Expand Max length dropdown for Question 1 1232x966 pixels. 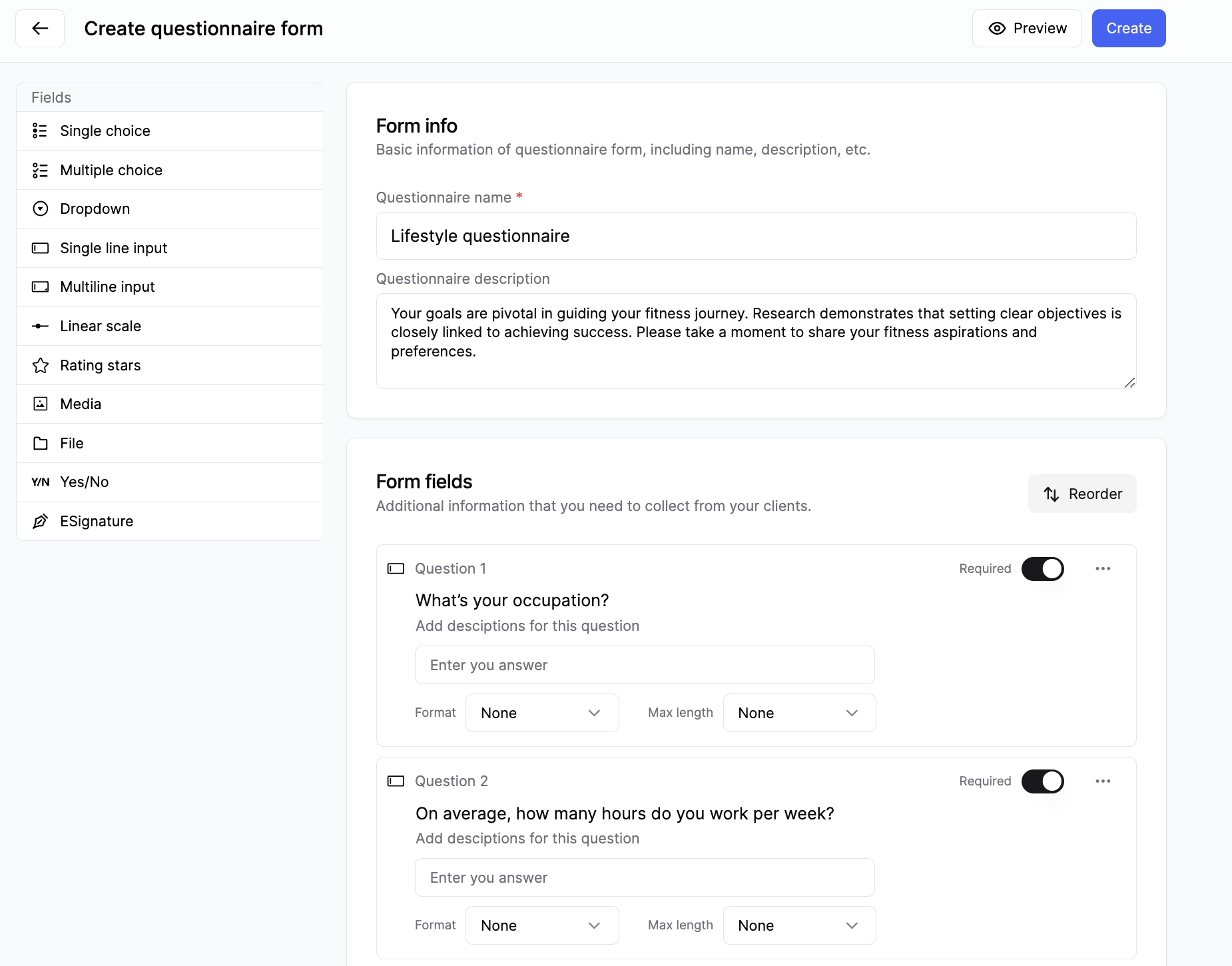(x=798, y=713)
